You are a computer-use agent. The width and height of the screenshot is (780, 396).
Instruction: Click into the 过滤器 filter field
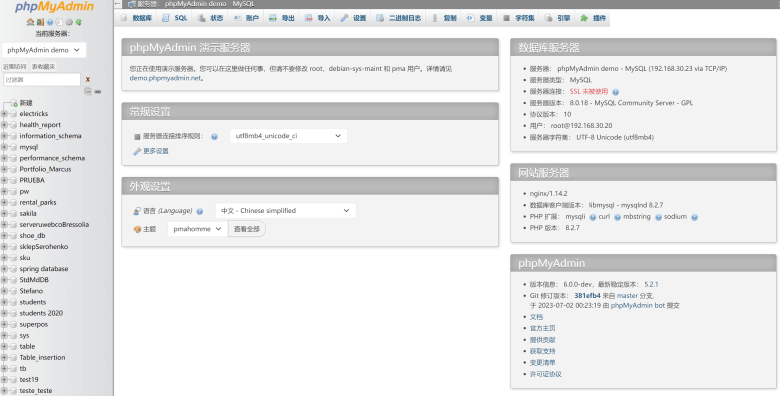point(42,79)
